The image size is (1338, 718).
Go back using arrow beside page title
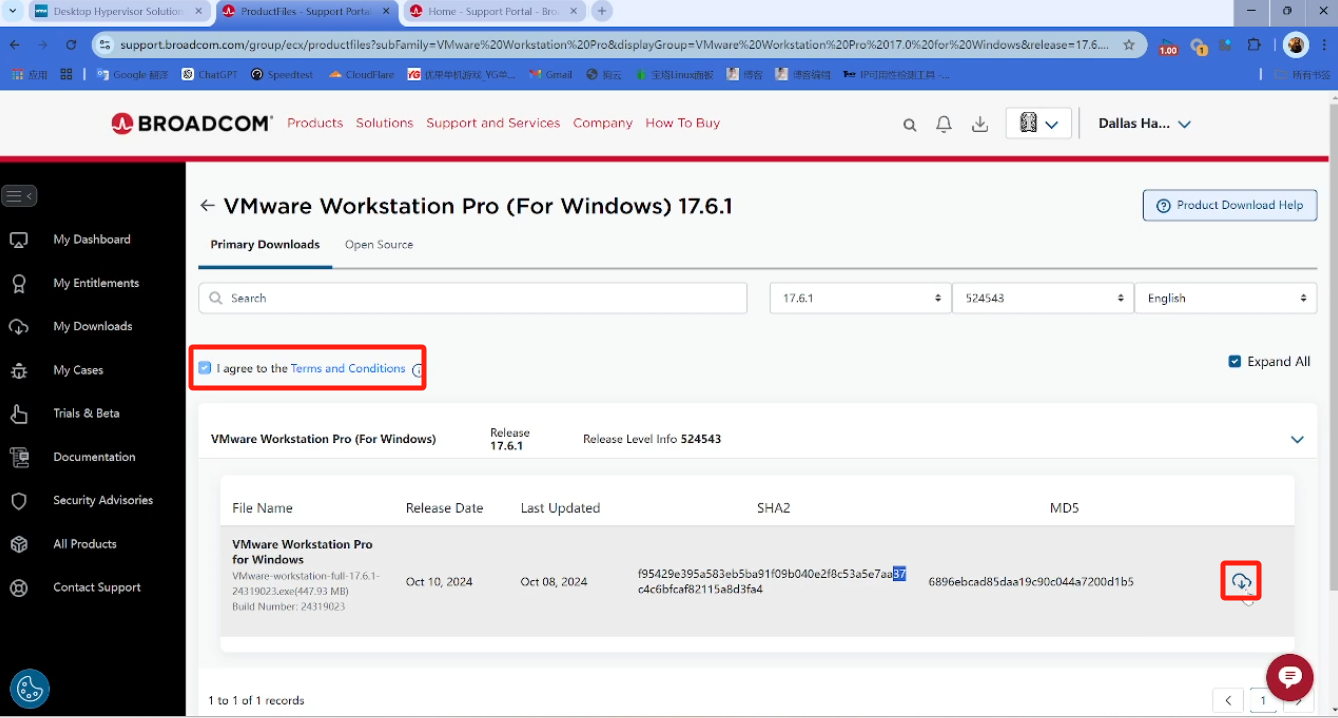click(207, 206)
